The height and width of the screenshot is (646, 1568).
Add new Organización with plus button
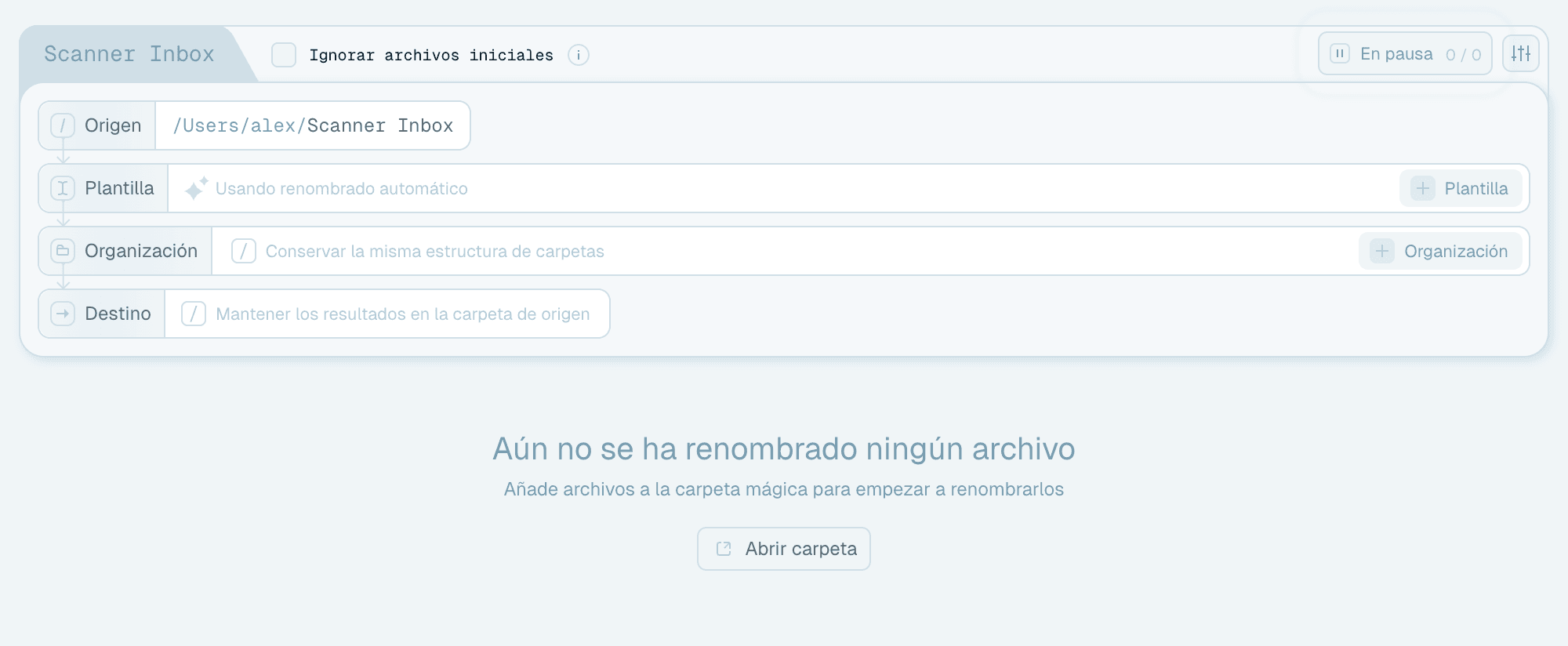tap(1440, 251)
